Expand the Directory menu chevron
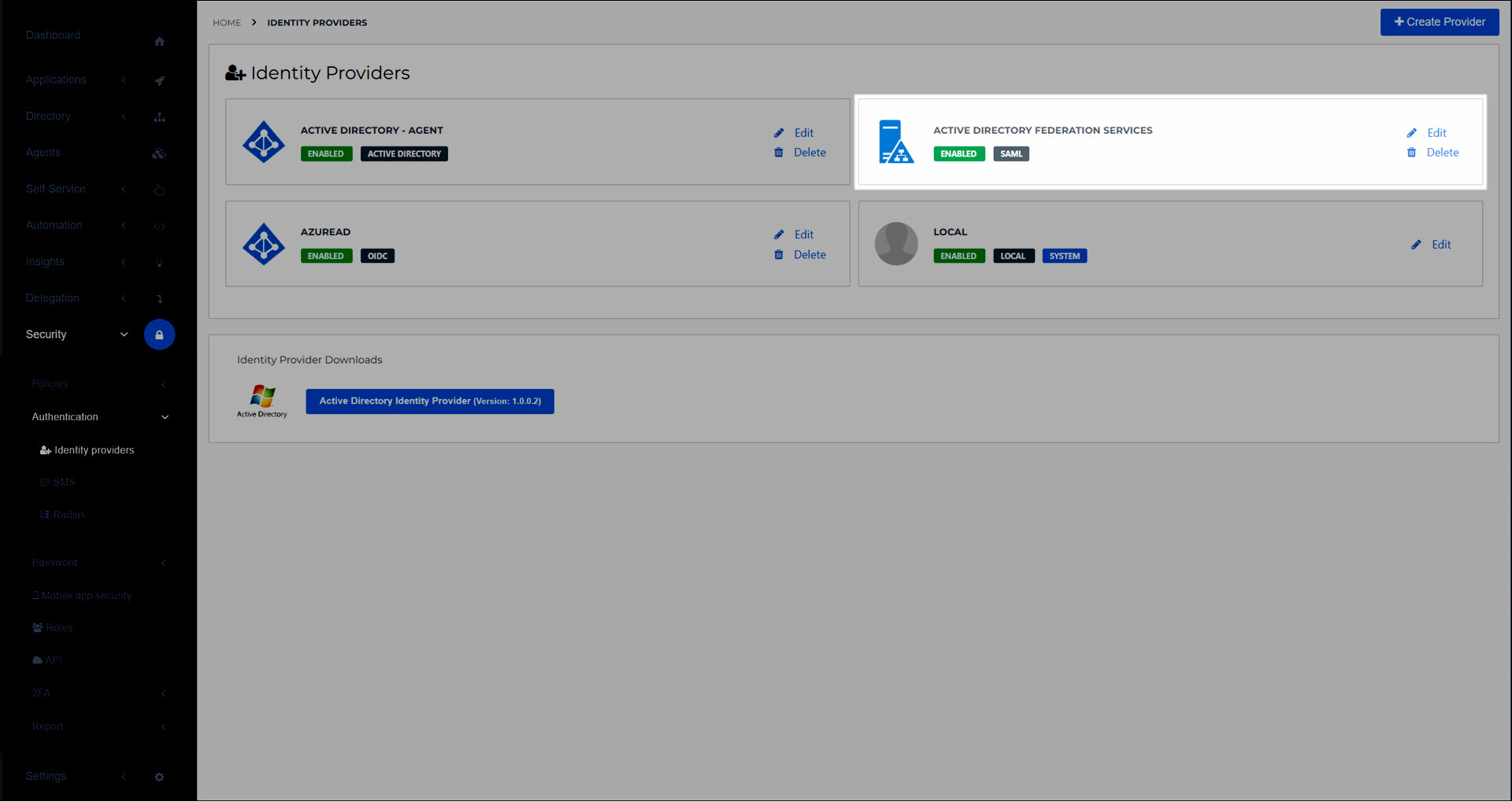Screen dimensions: 1512x802 tap(124, 116)
